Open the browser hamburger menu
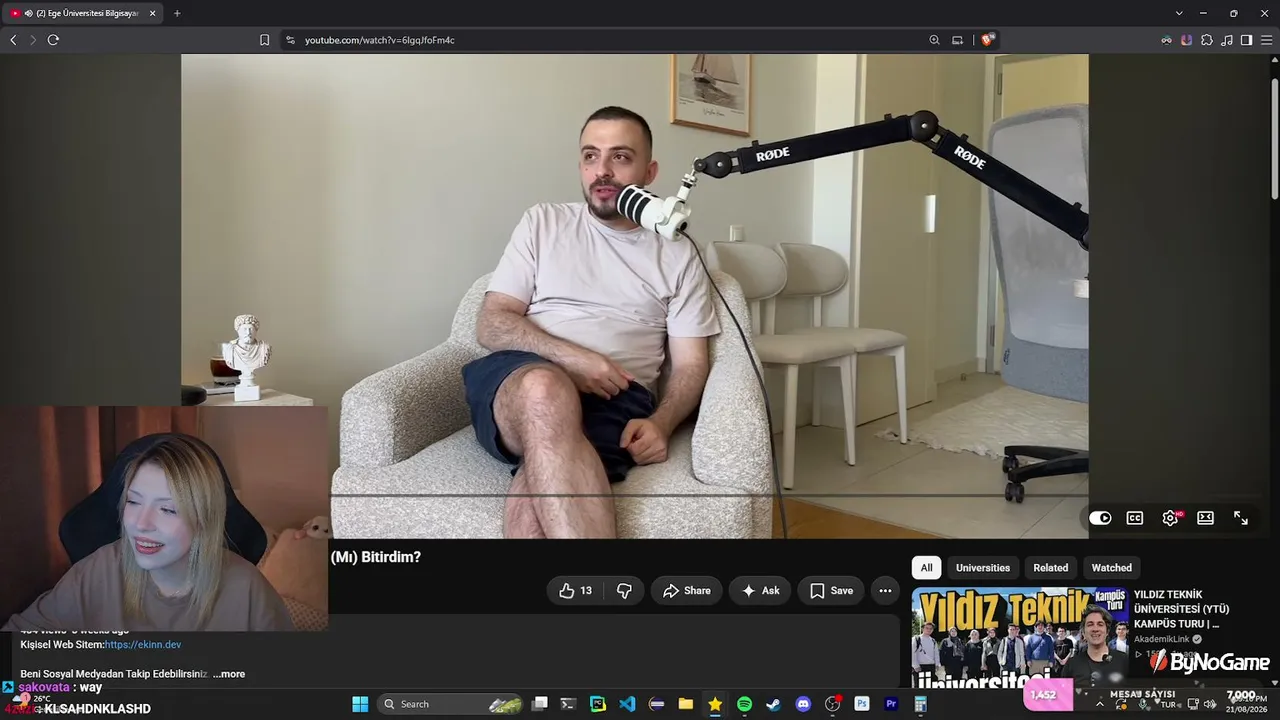Viewport: 1280px width, 720px height. pos(1266,40)
